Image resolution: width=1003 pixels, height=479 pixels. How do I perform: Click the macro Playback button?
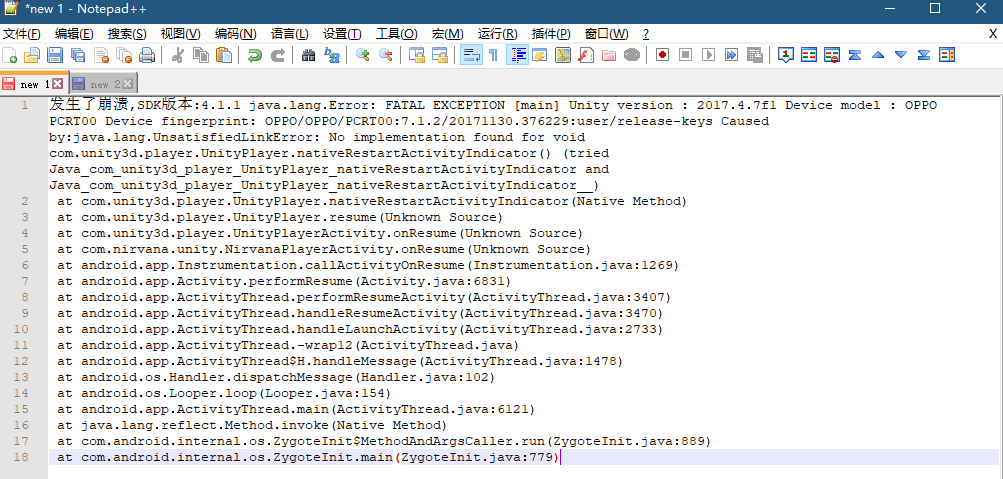tap(708, 56)
